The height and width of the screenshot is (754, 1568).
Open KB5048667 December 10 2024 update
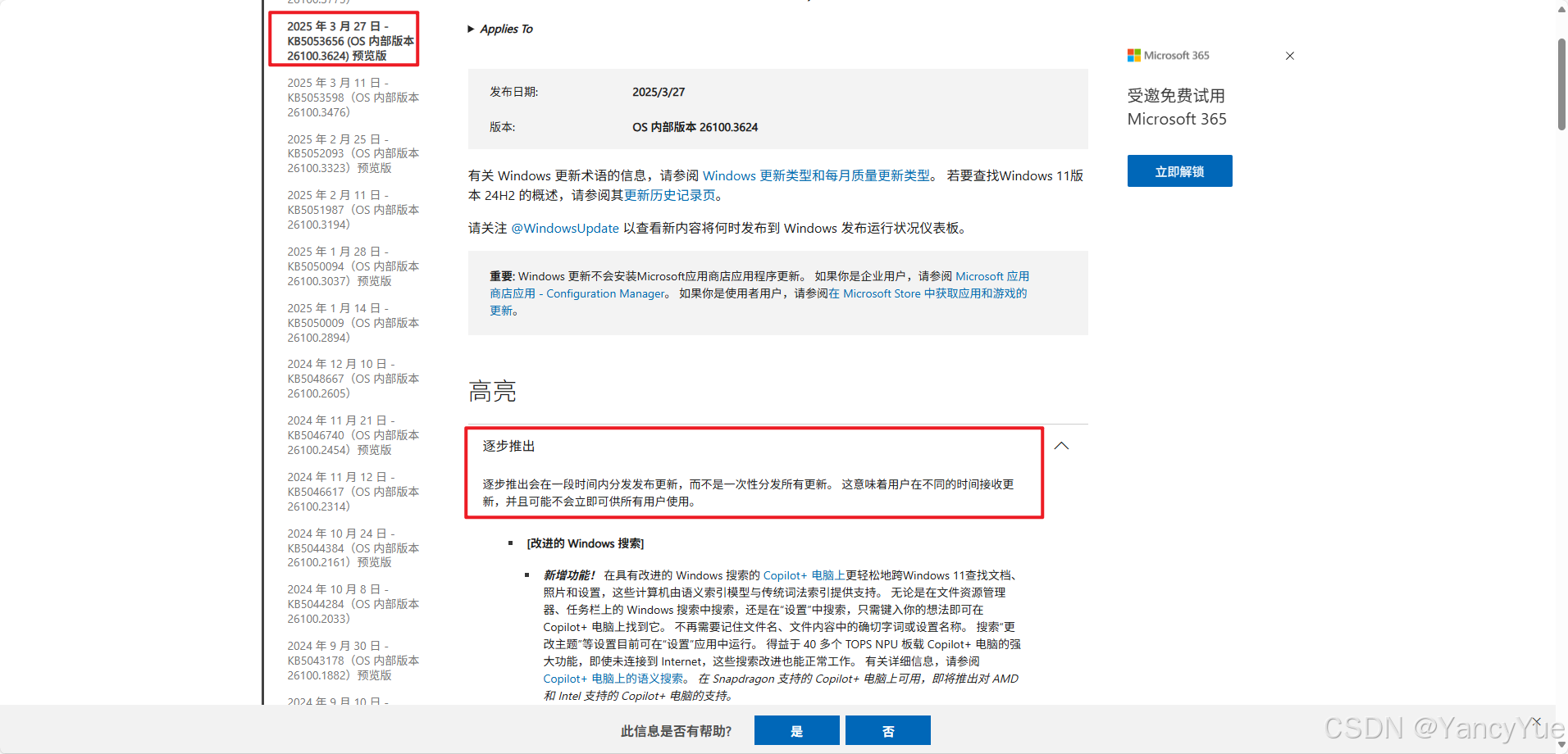pos(353,379)
